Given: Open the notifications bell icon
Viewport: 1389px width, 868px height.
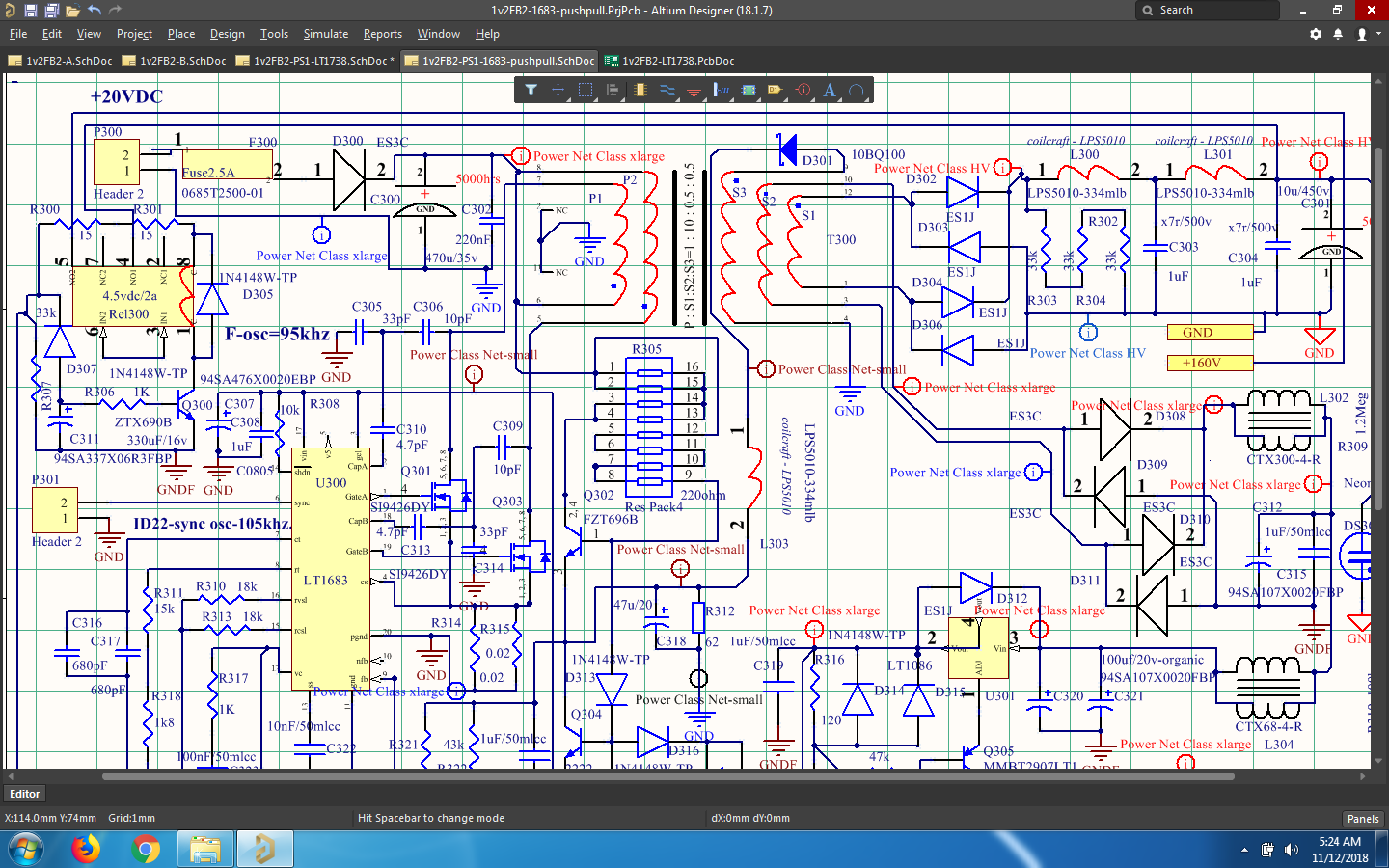Looking at the screenshot, I should pos(1338,34).
